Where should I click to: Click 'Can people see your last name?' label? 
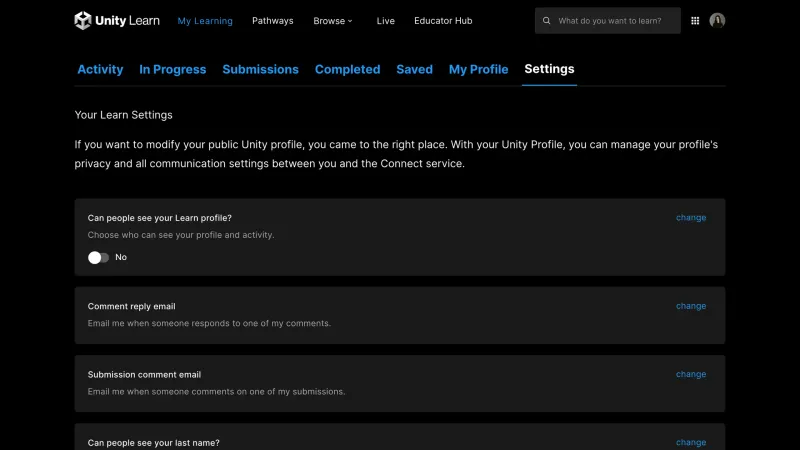[154, 443]
